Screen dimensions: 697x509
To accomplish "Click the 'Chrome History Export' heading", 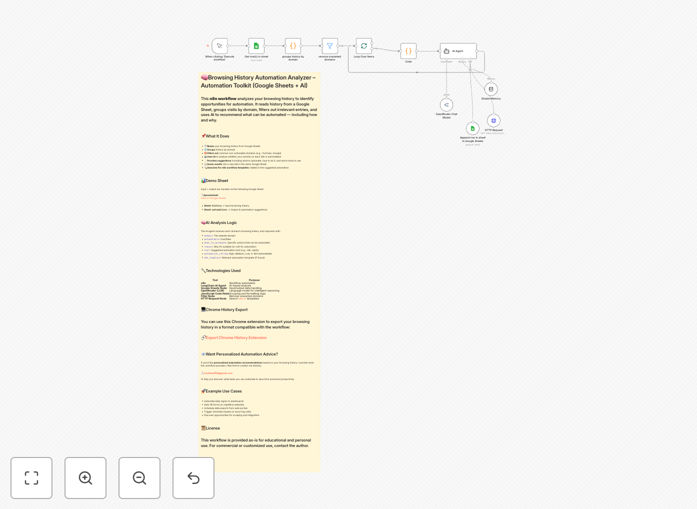I will click(x=224, y=309).
